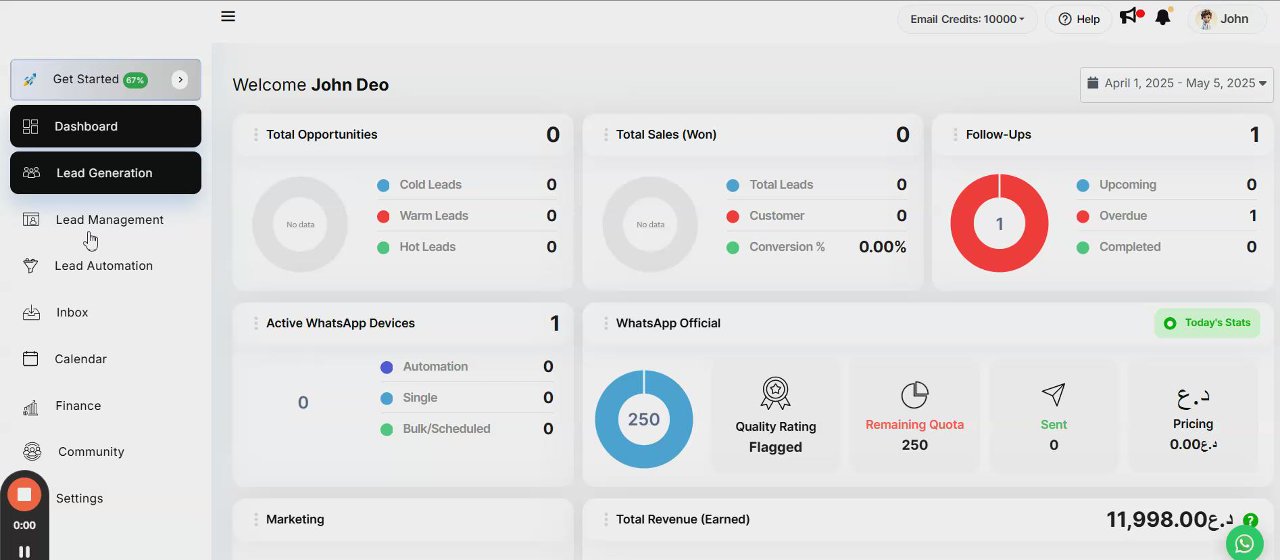Click the Total Opportunities card drag handle
1280x560 pixels.
pos(256,135)
